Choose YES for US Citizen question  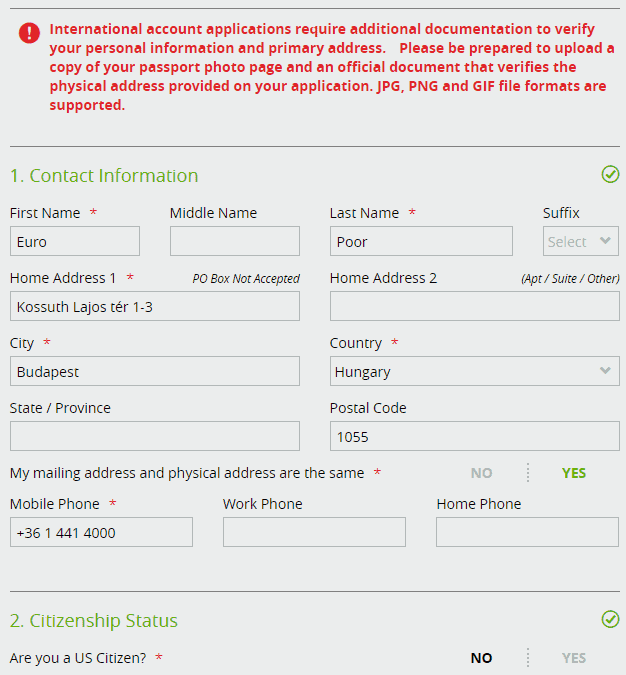(573, 658)
